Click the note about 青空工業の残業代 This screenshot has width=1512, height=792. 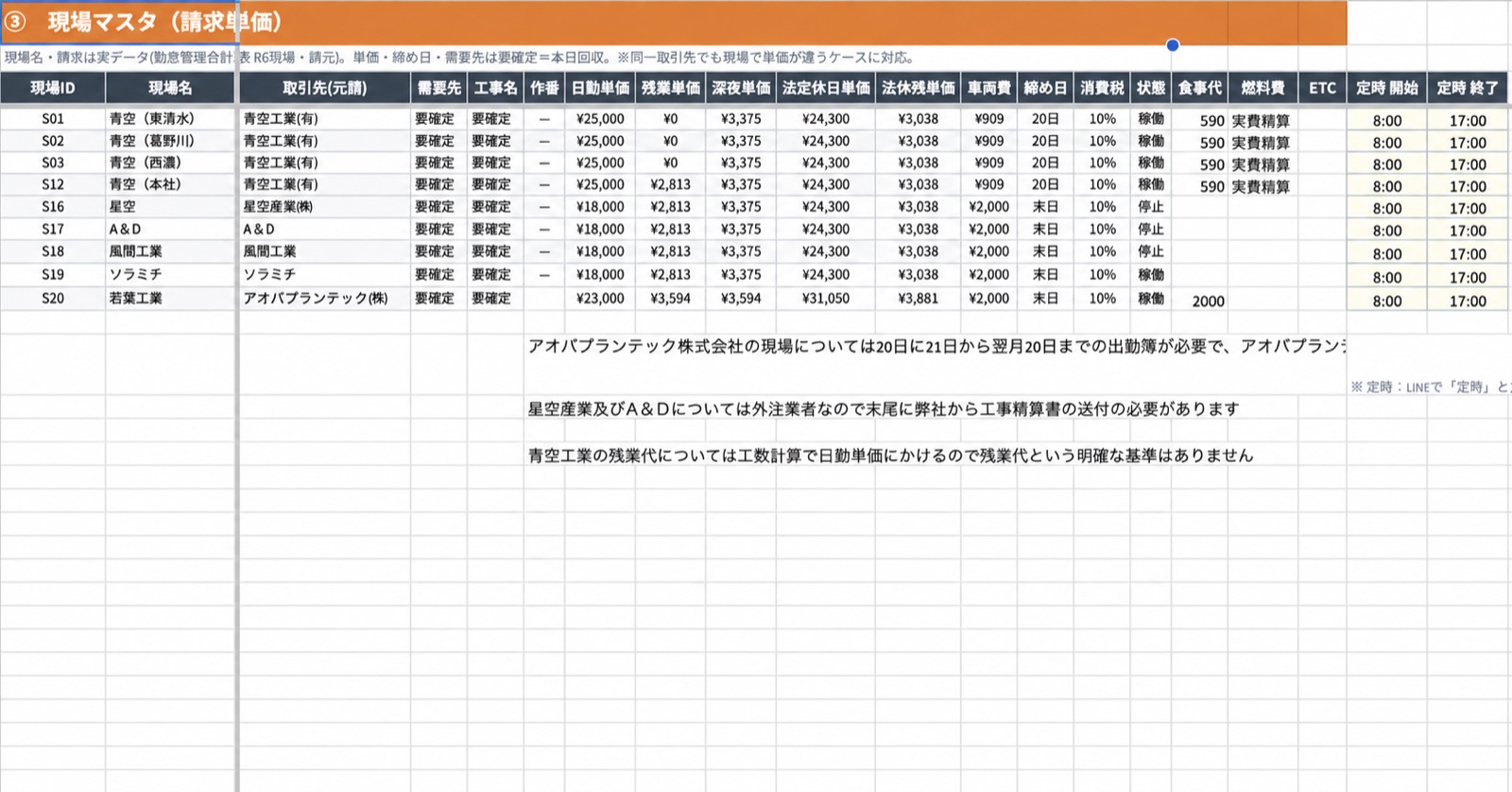coord(890,456)
